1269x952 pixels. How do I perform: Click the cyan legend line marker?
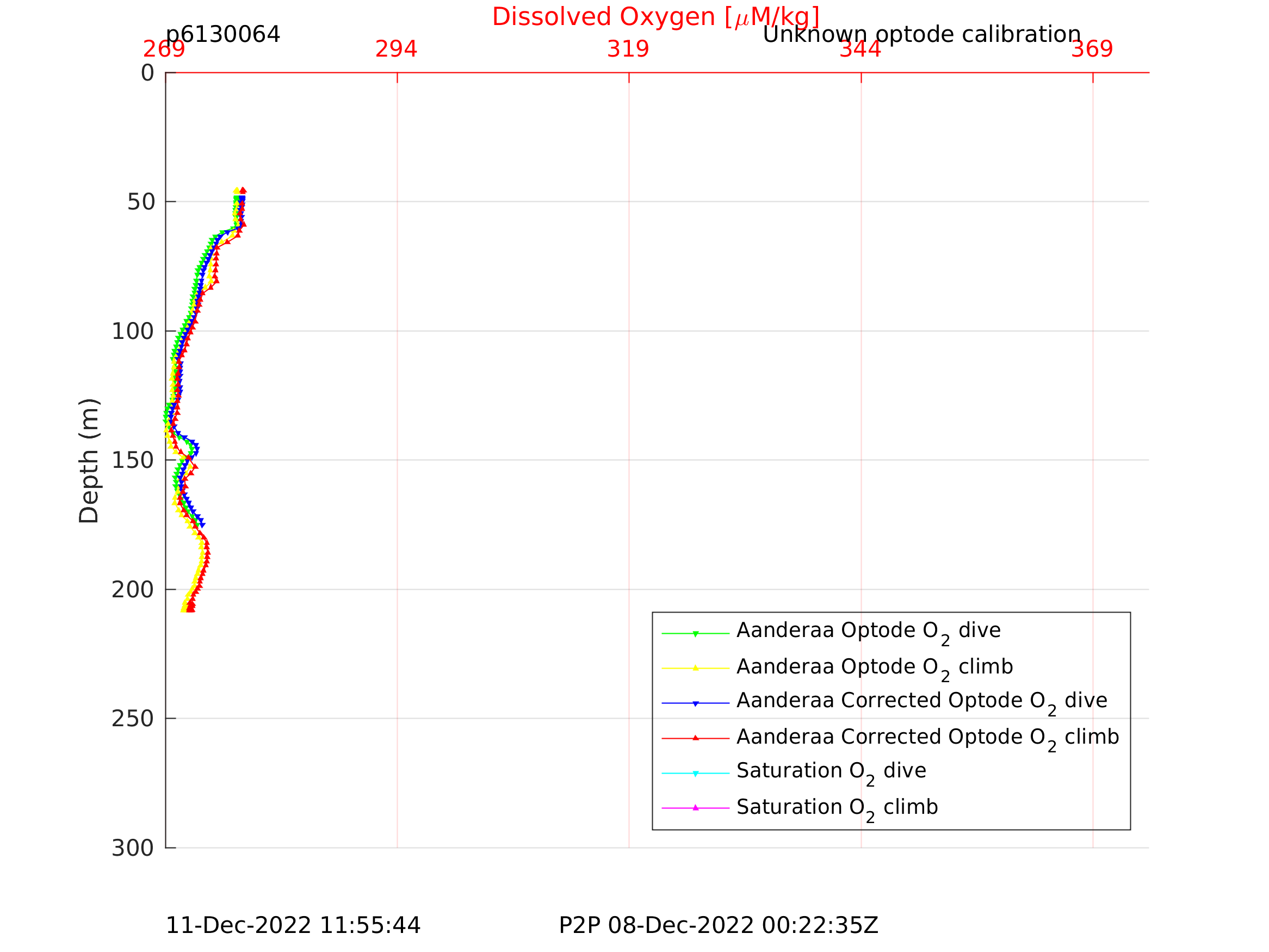(x=695, y=774)
